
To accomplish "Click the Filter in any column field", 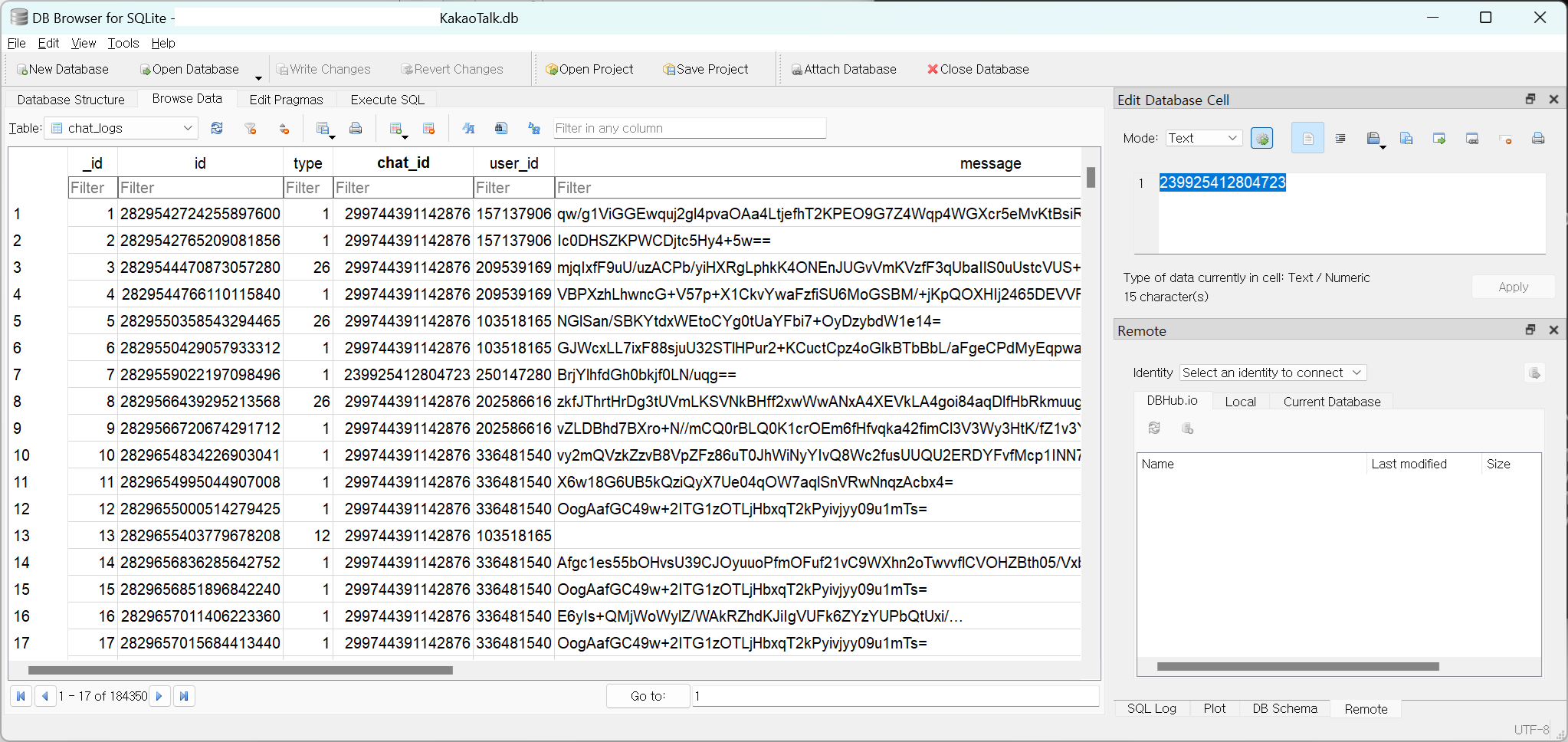I will pos(690,128).
